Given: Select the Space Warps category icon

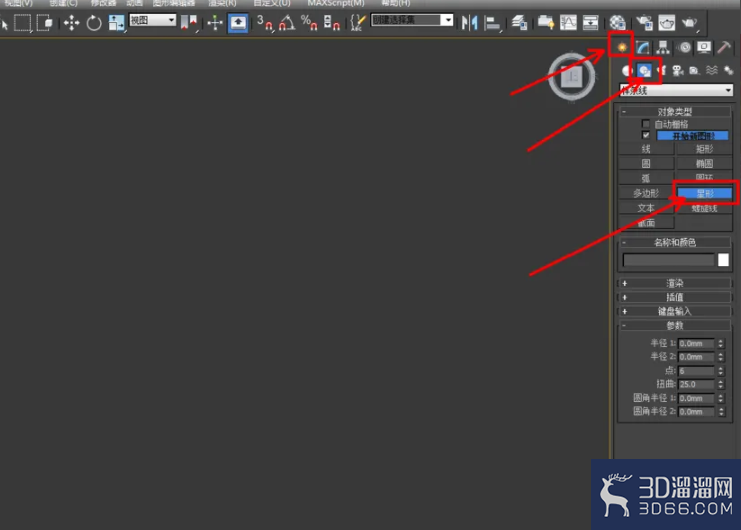Looking at the screenshot, I should (x=712, y=71).
